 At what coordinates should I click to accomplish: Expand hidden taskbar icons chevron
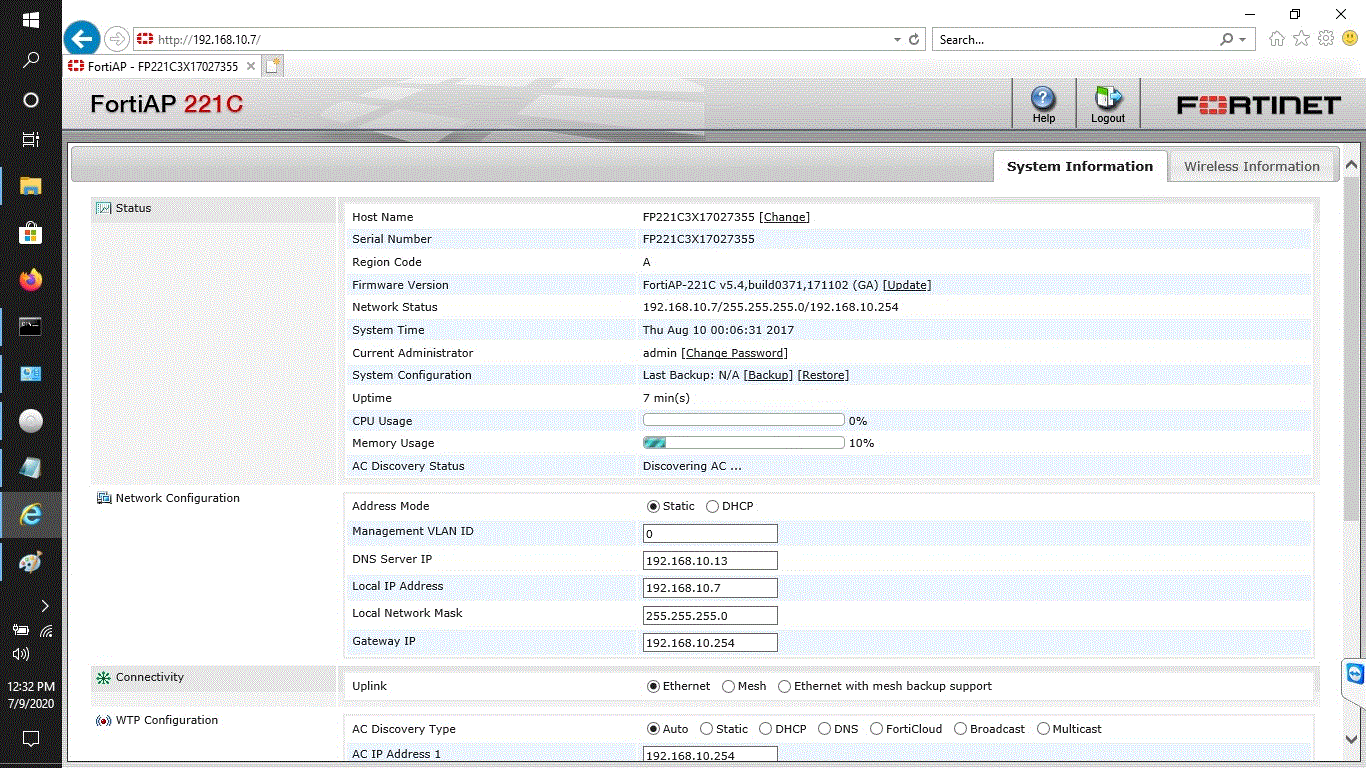[45, 605]
